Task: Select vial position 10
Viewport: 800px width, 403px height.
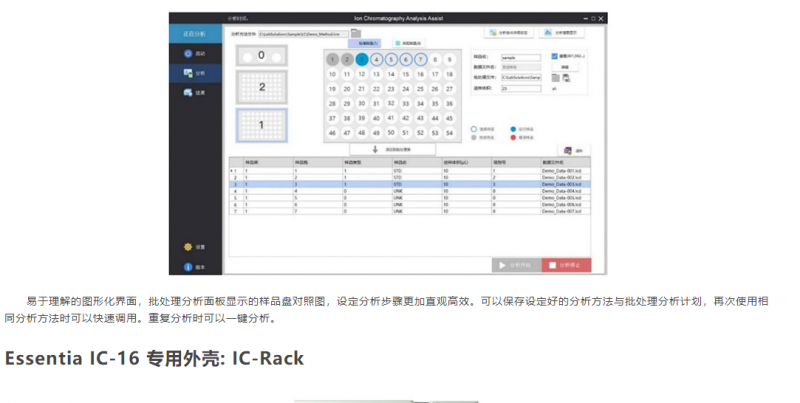Action: [332, 74]
